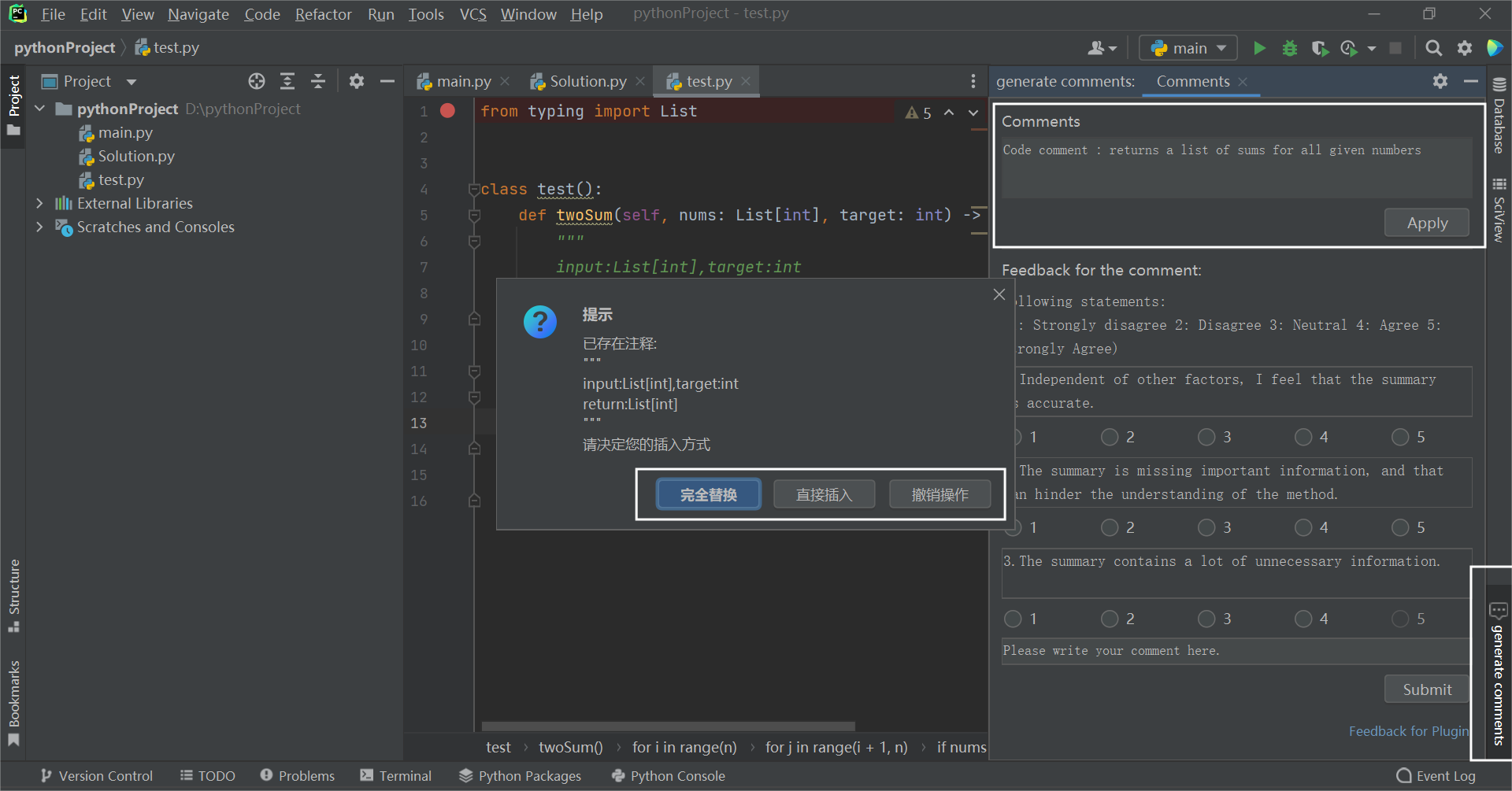Switch to Solution.py editor tab

pos(588,81)
